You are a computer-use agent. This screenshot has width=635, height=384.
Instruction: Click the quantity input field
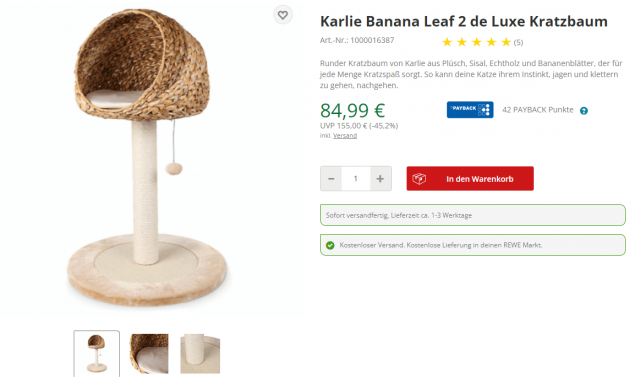pos(356,179)
